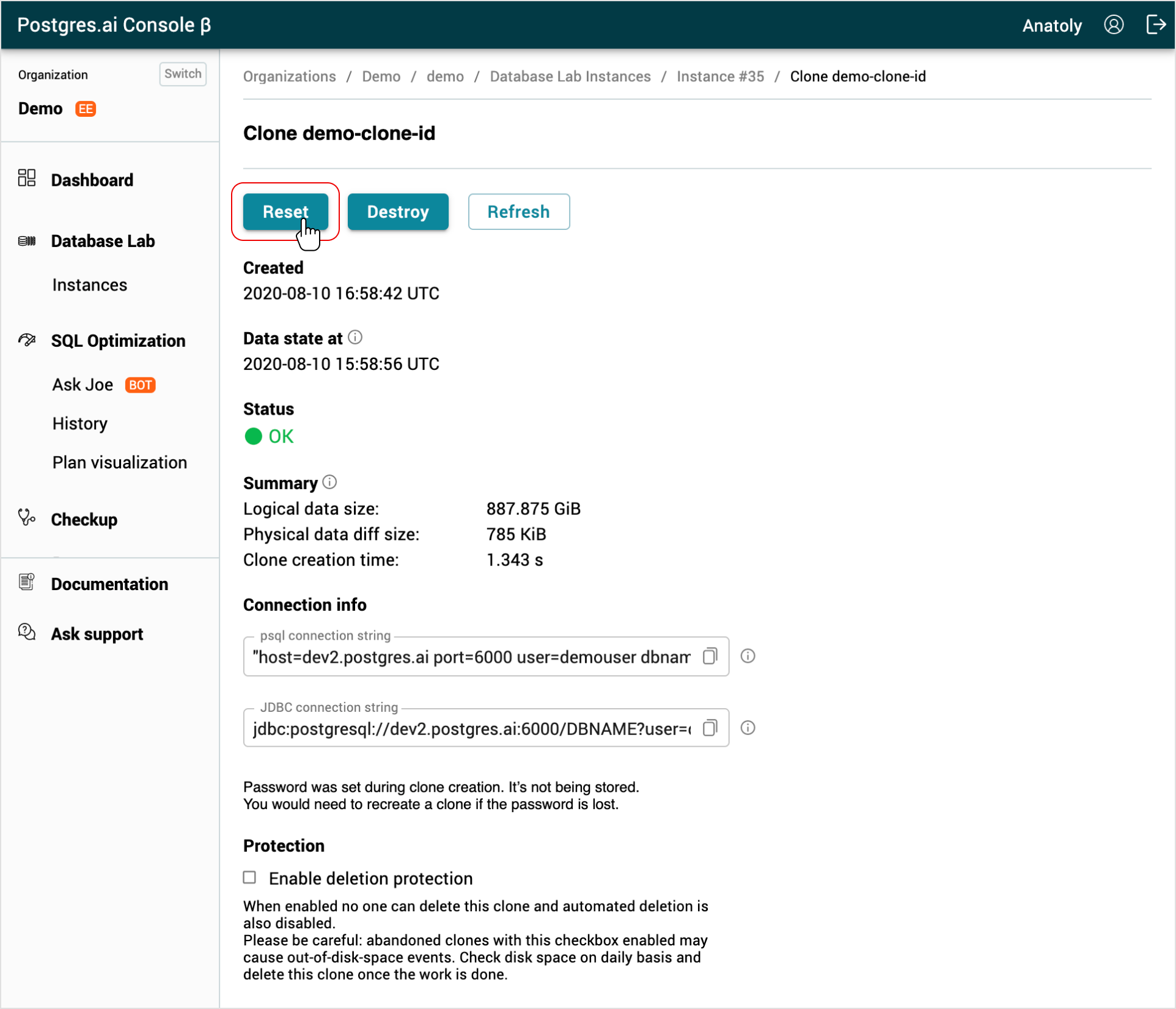The width and height of the screenshot is (1176, 1009).
Task: Click info icon beside JDBC connection string
Action: 748,728
